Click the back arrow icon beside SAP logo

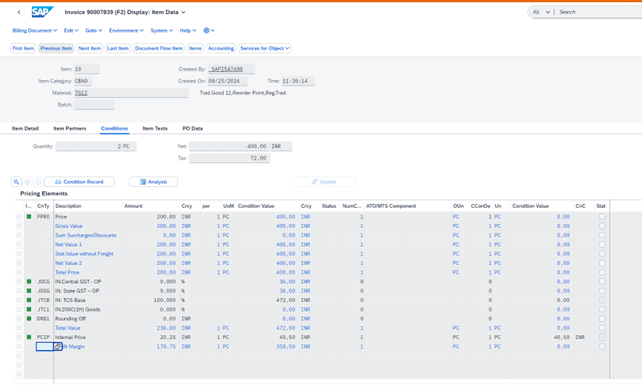click(19, 12)
